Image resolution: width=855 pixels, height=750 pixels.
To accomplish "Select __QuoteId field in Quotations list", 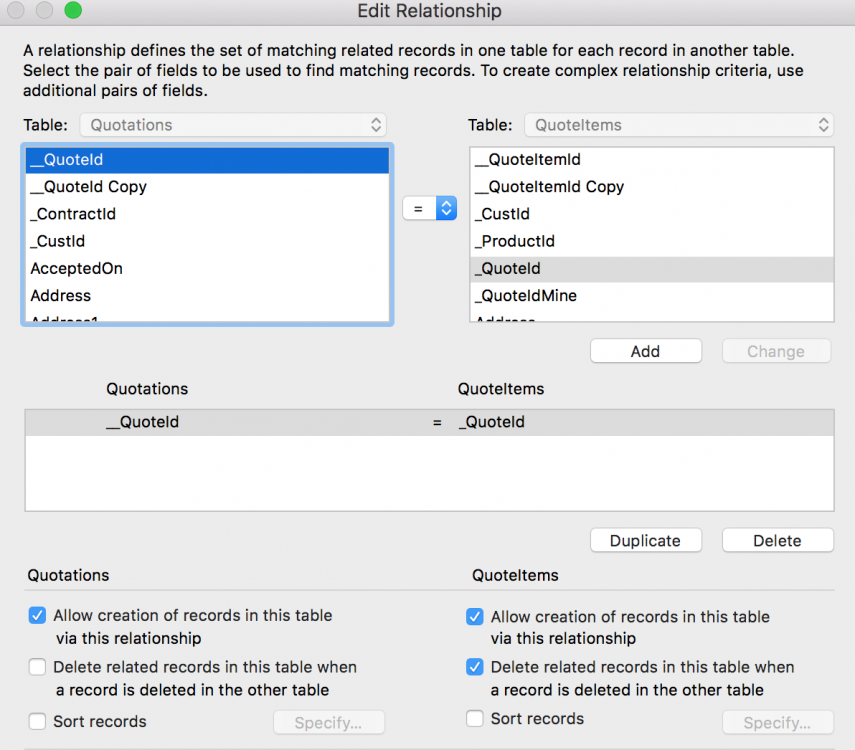I will [x=208, y=160].
